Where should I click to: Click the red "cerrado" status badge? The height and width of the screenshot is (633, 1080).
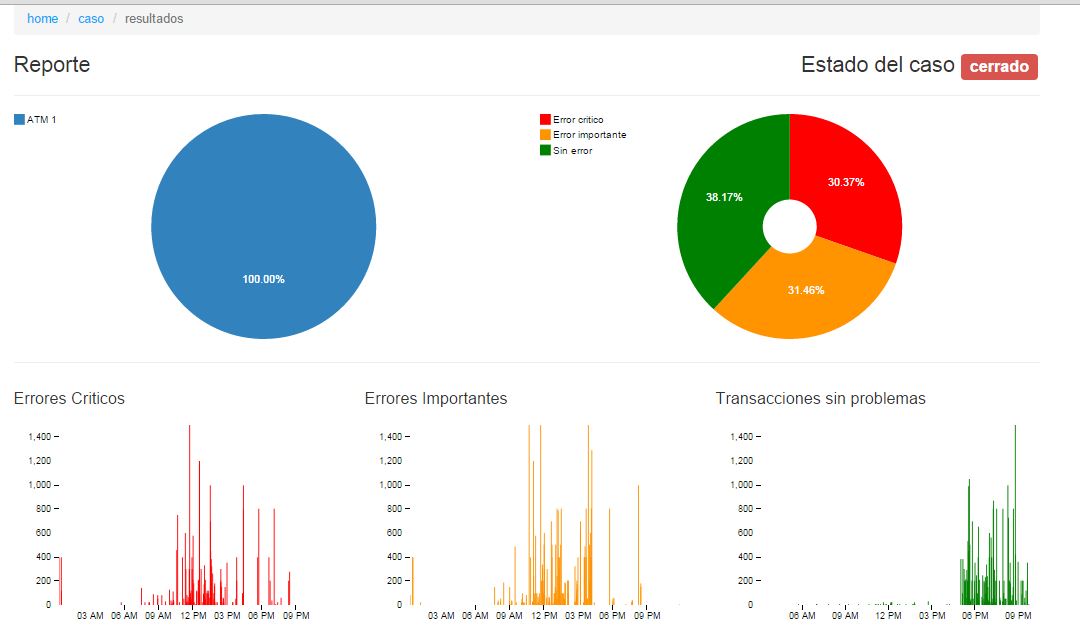point(999,67)
